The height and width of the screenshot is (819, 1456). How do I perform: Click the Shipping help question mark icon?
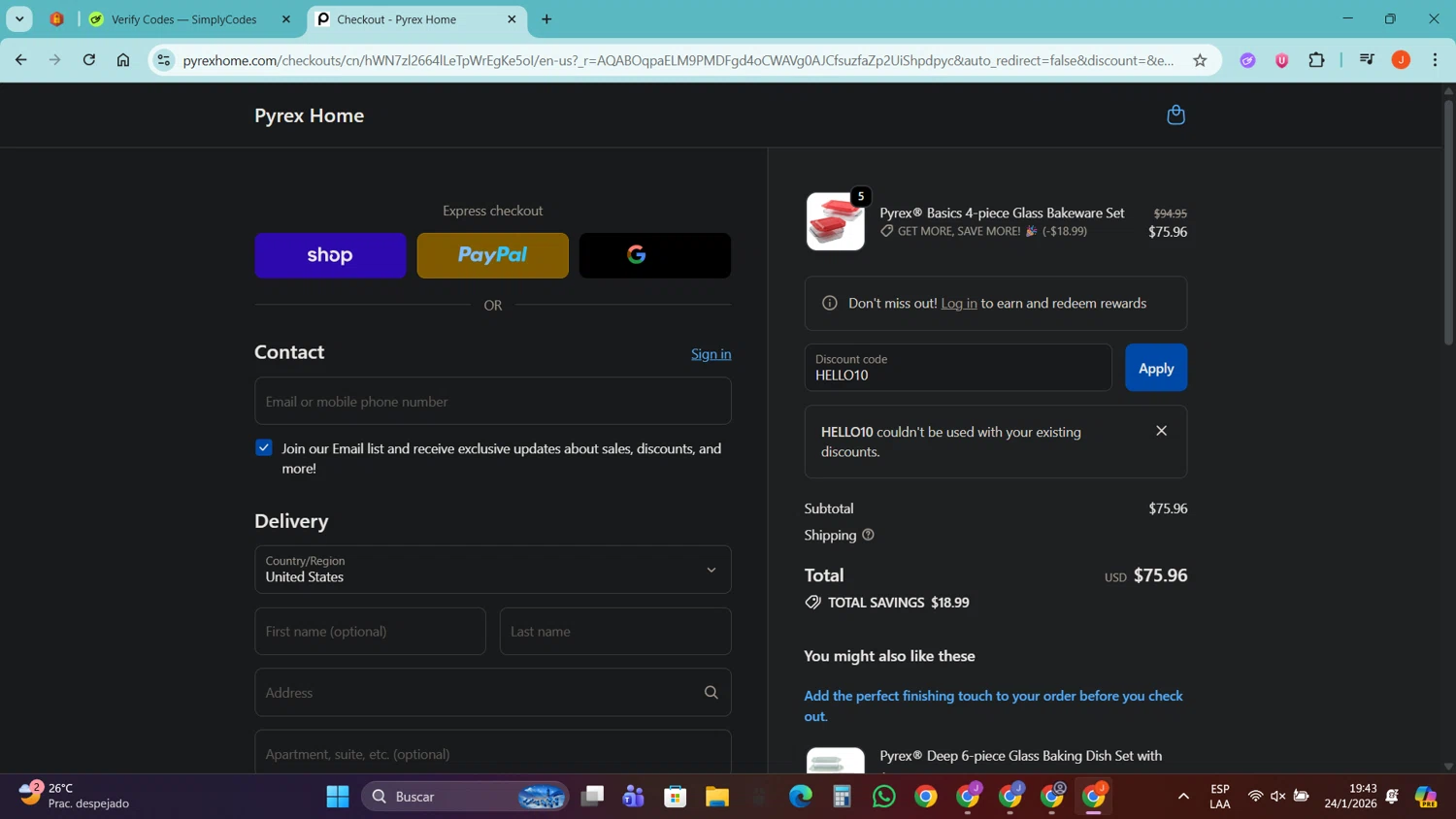pyautogui.click(x=868, y=535)
